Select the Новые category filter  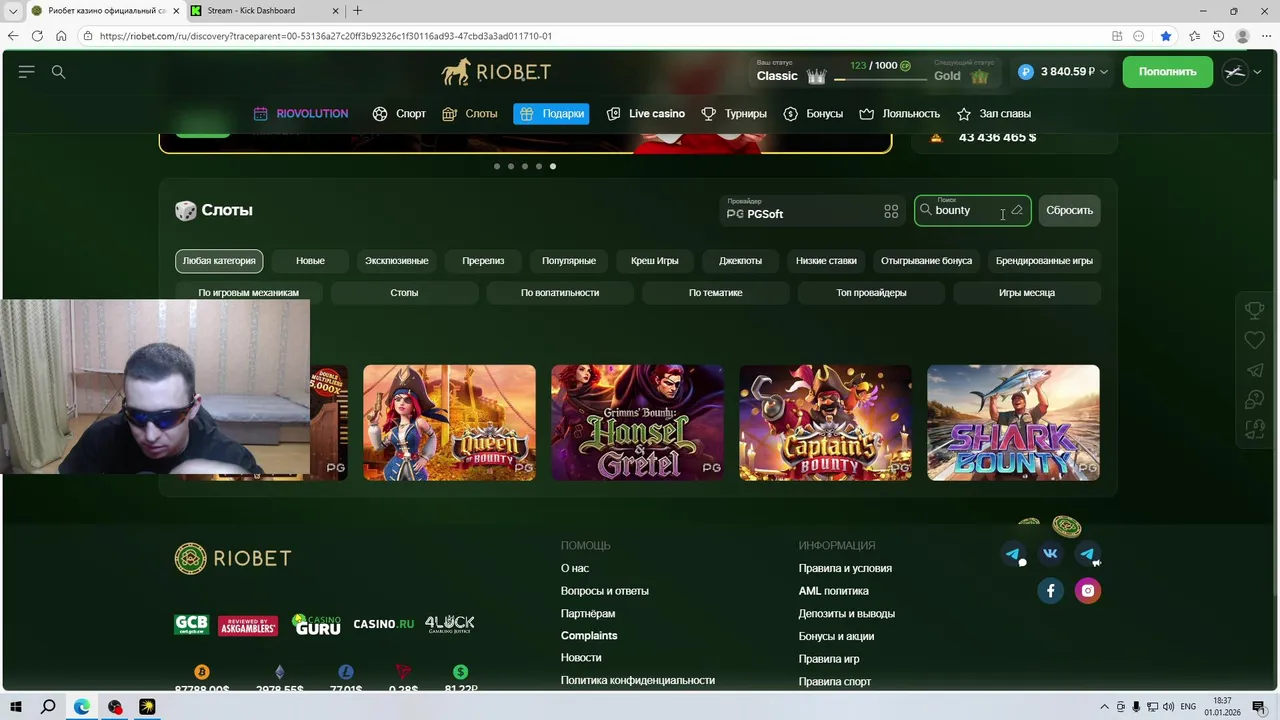[x=310, y=261]
